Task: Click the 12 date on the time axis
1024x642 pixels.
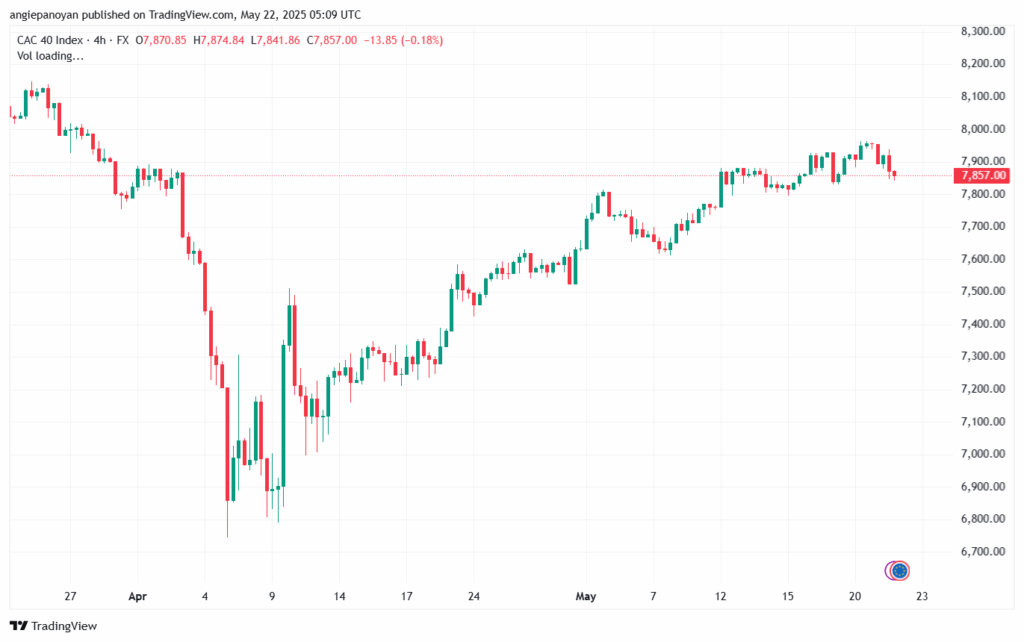Action: coord(720,596)
